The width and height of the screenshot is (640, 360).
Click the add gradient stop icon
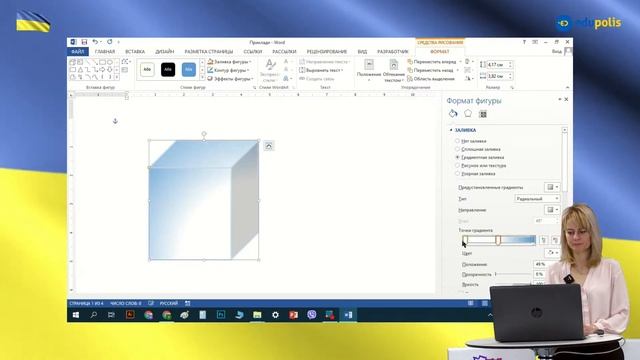[544, 240]
